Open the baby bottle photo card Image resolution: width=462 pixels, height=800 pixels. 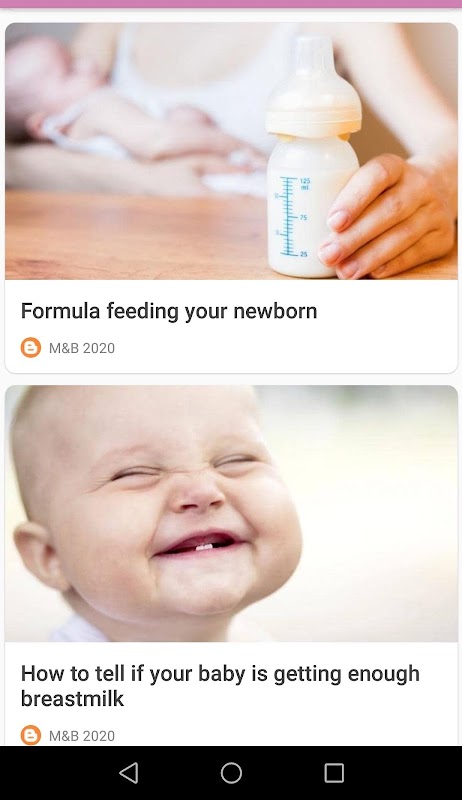click(x=231, y=151)
